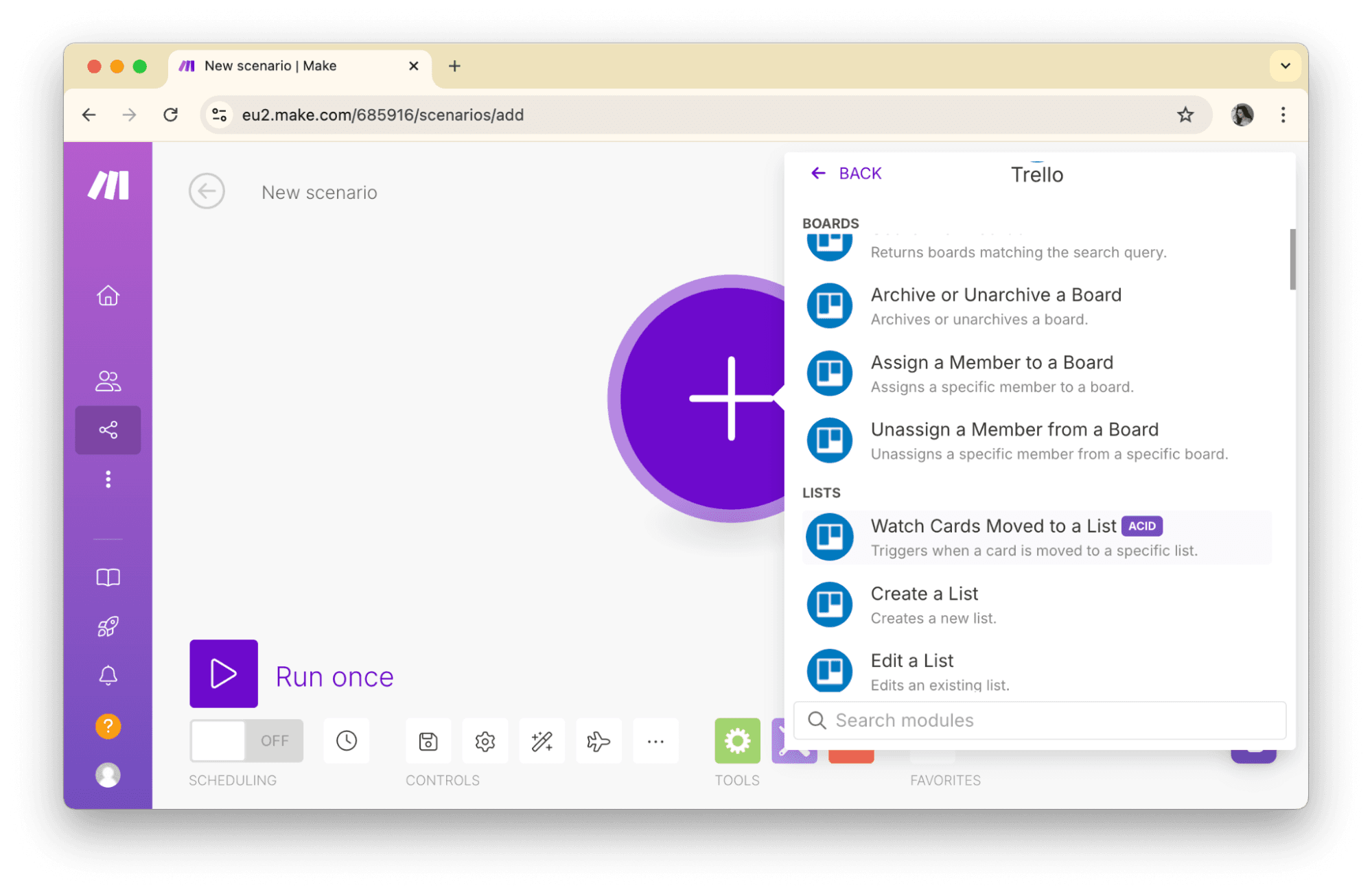Save the scenario with the save icon
1372x894 pixels.
(428, 741)
